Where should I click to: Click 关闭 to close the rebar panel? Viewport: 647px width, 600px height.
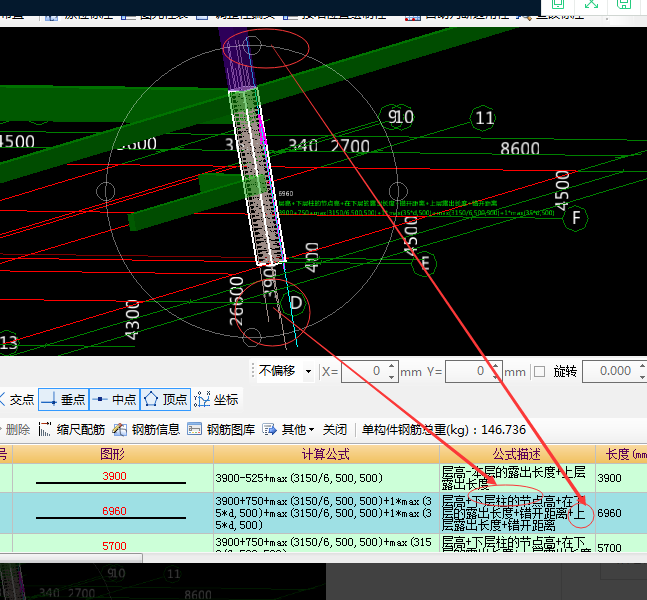tap(335, 430)
